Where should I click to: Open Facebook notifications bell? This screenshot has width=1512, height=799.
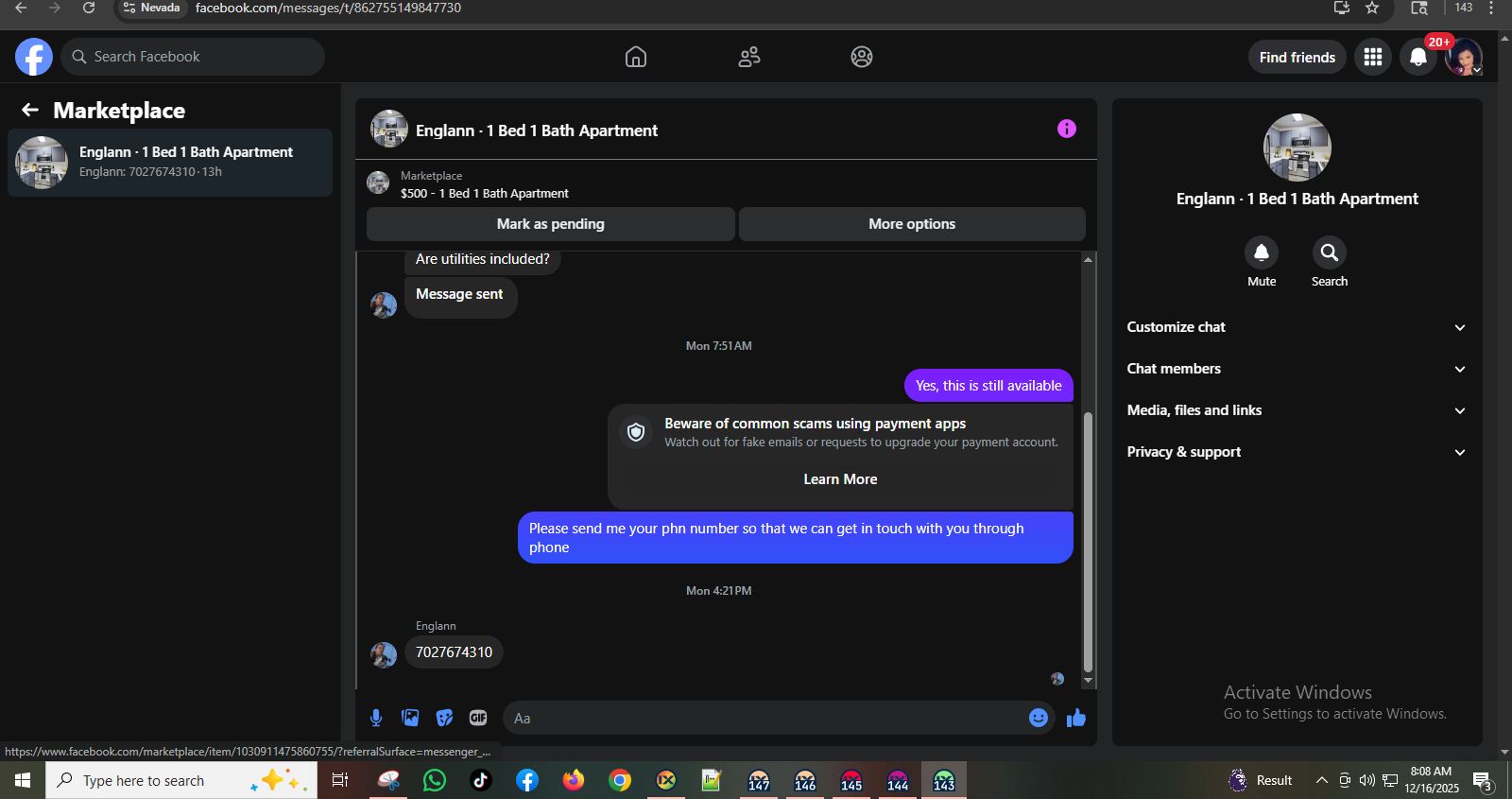[x=1418, y=57]
